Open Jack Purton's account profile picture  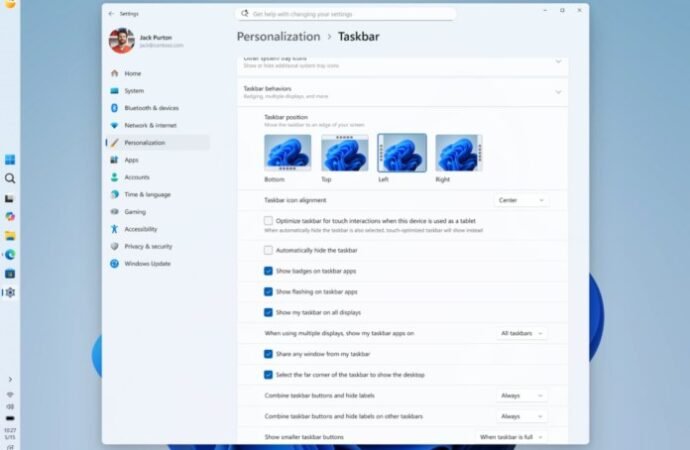click(x=122, y=41)
